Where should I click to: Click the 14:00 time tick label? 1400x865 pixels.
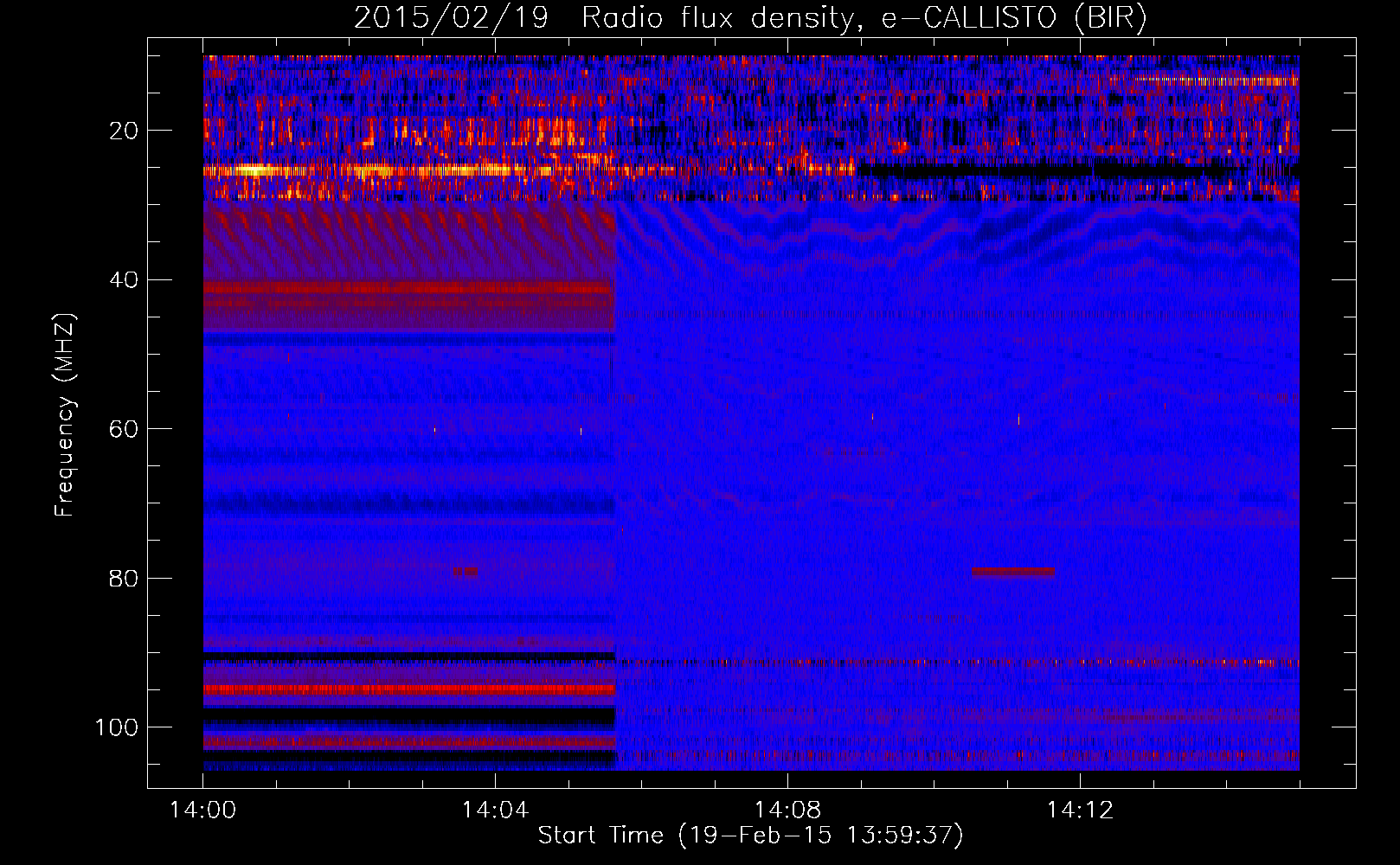click(x=202, y=811)
